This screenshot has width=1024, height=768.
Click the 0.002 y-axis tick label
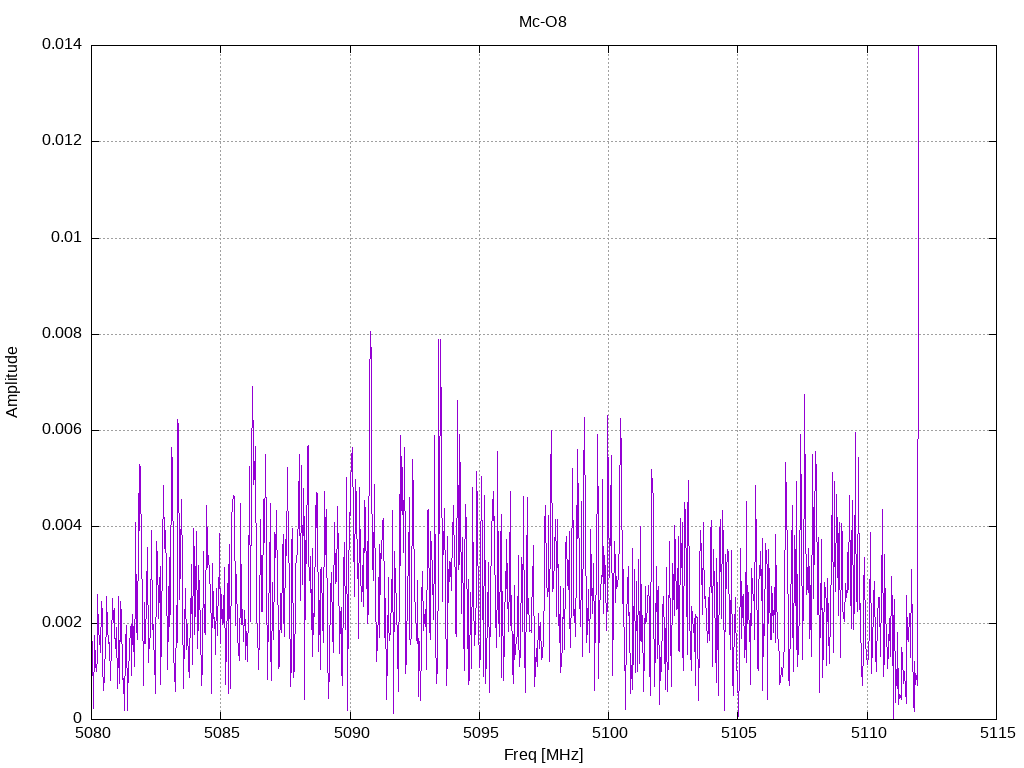[x=61, y=622]
